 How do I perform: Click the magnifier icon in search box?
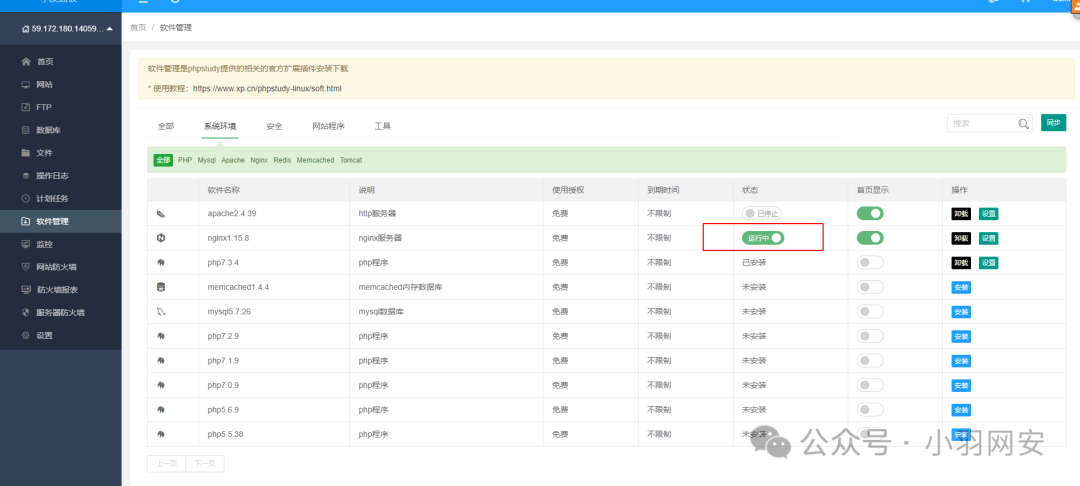pyautogui.click(x=1024, y=123)
